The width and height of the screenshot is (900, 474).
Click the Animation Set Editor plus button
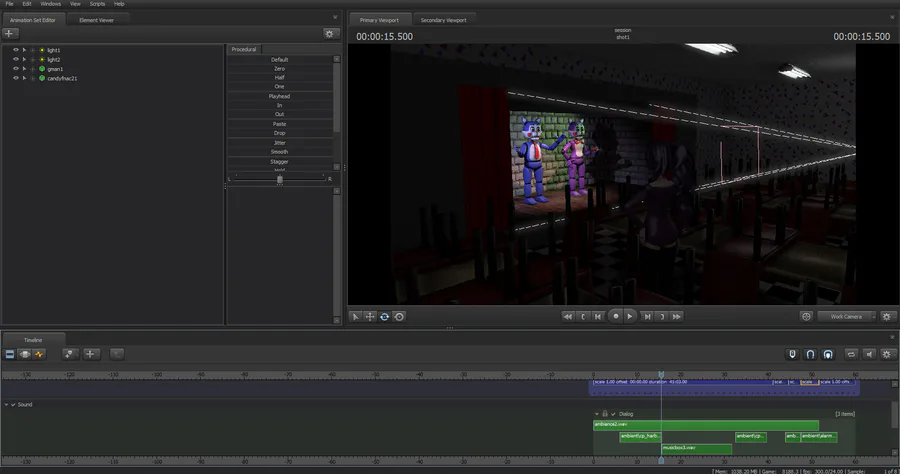(x=10, y=33)
